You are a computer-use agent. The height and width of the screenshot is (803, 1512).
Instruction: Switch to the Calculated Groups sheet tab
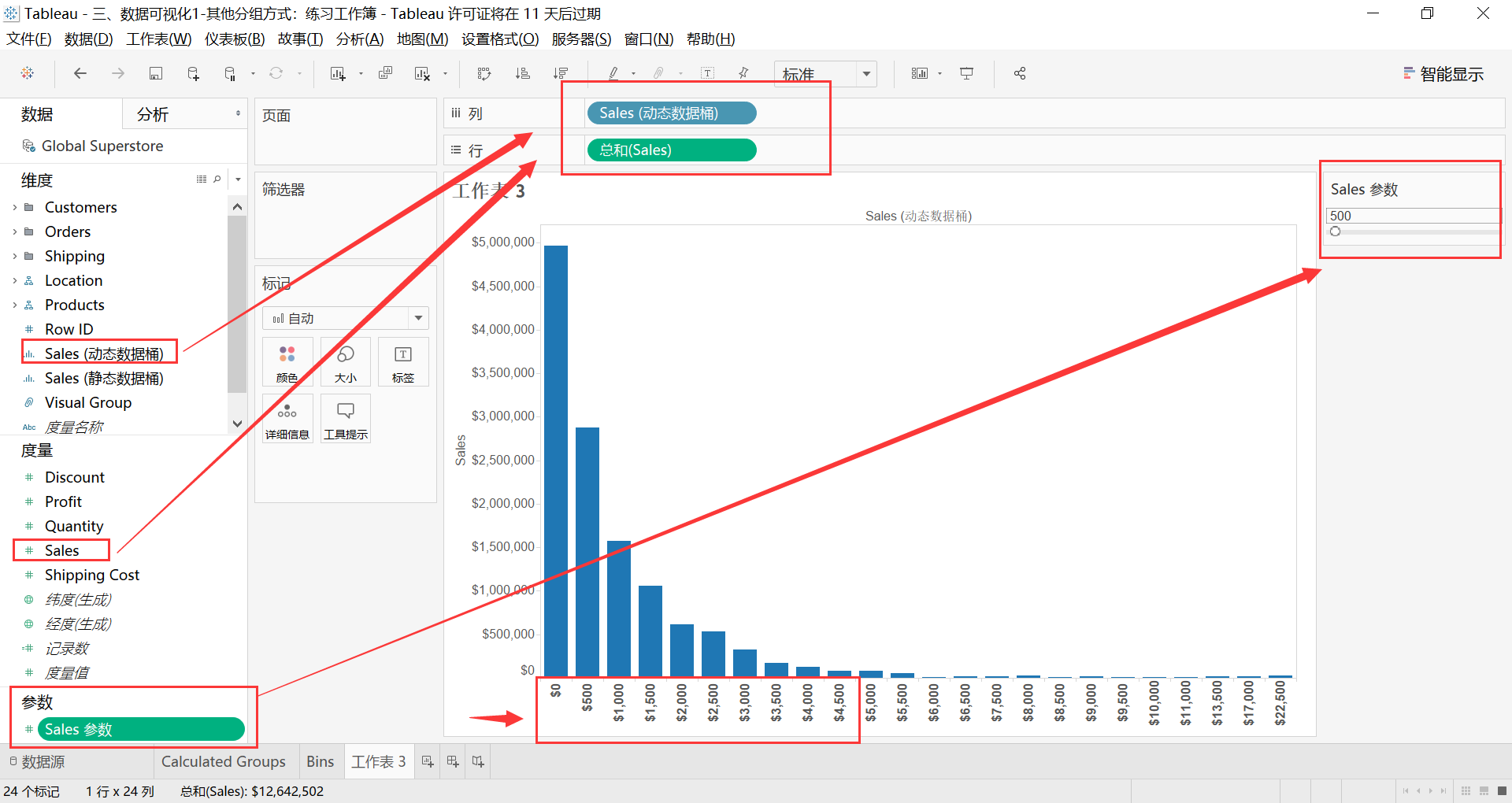coord(224,761)
